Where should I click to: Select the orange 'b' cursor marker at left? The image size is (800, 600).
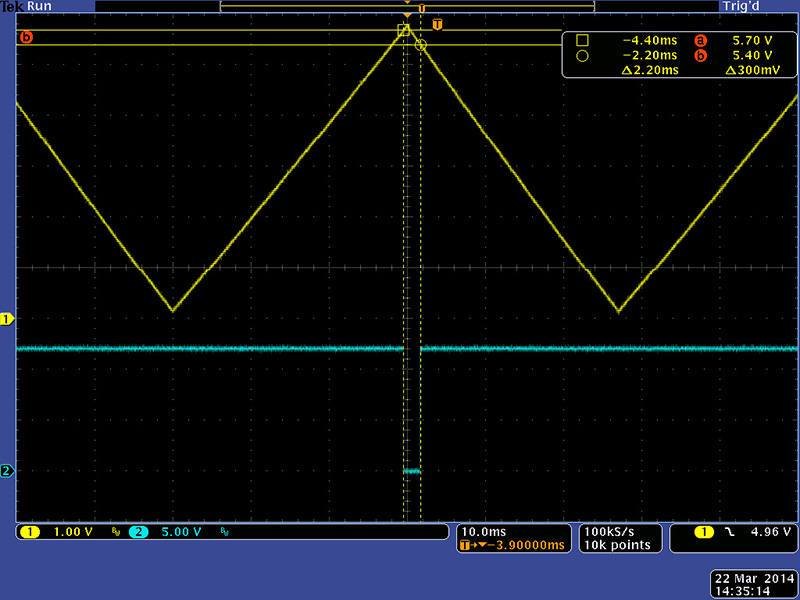26,38
